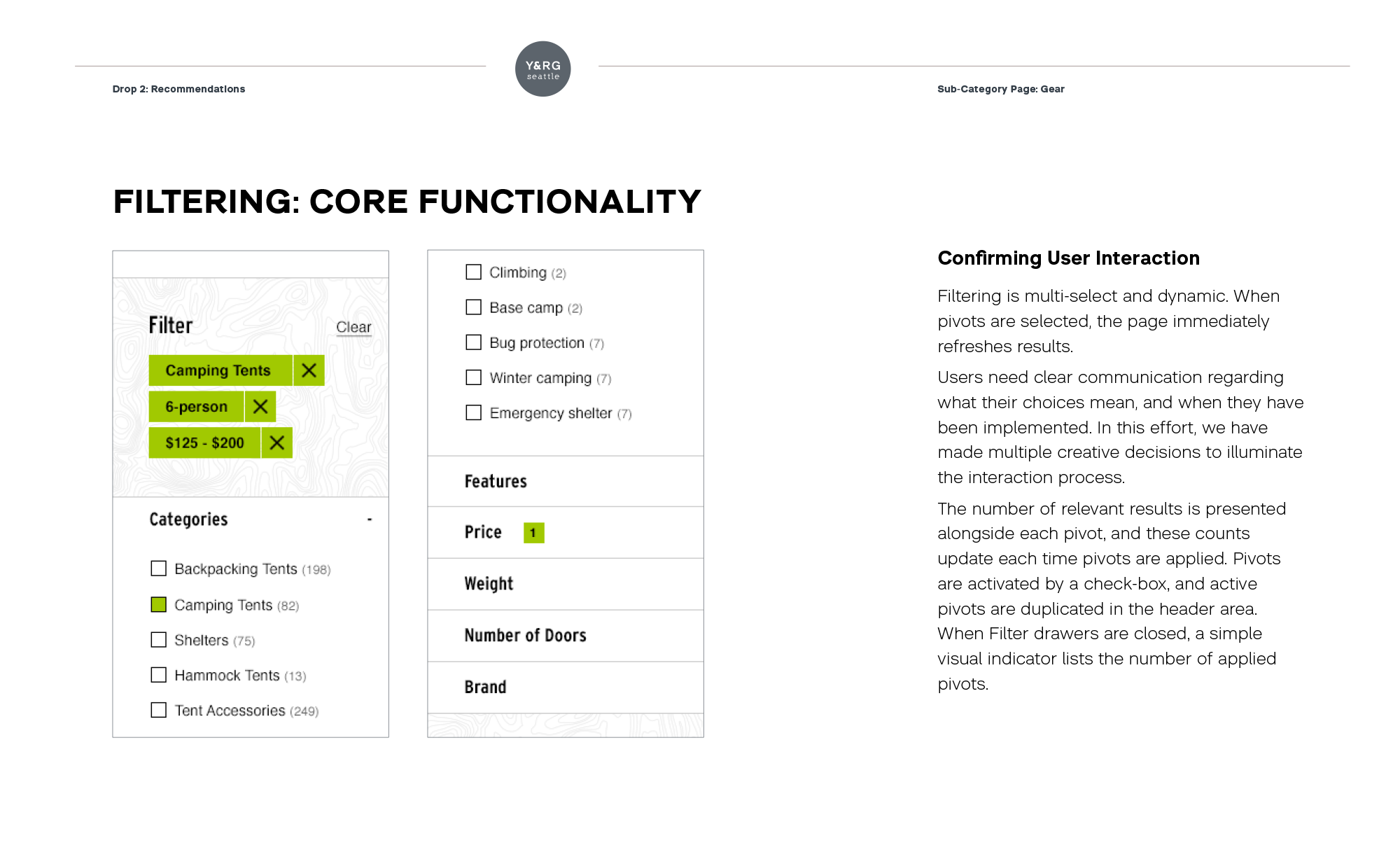The height and width of the screenshot is (850, 1400).
Task: Check the Backpacking Tents checkbox
Action: pos(159,569)
